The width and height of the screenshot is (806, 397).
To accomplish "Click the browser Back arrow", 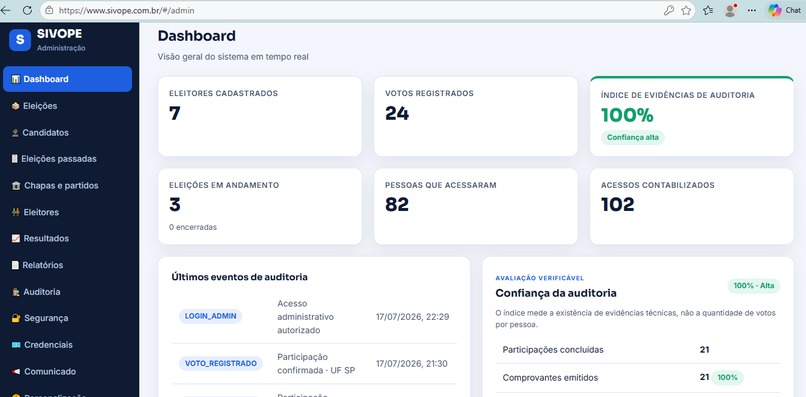I will [6, 10].
